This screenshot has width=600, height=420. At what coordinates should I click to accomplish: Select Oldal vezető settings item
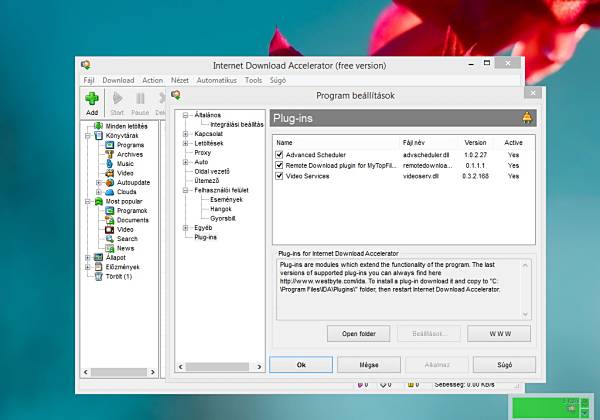[212, 171]
